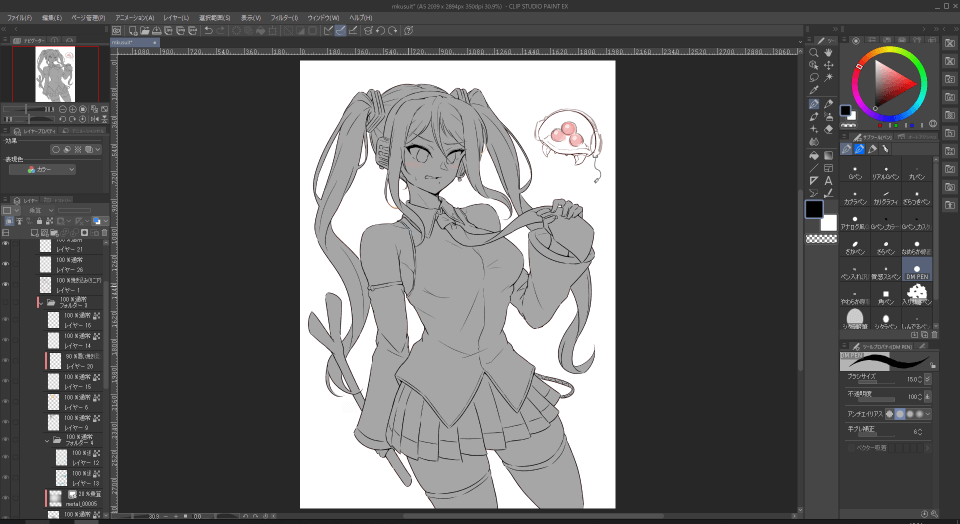Select the Move layer tool

pos(828,65)
